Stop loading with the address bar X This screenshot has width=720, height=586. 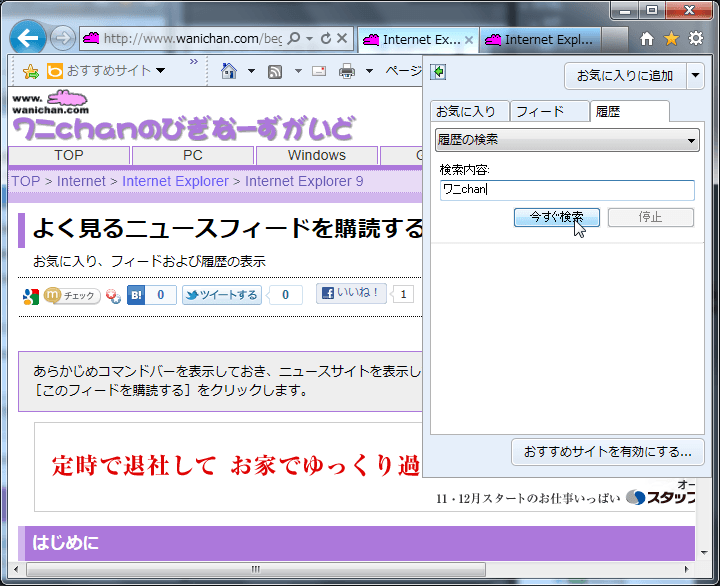point(342,38)
